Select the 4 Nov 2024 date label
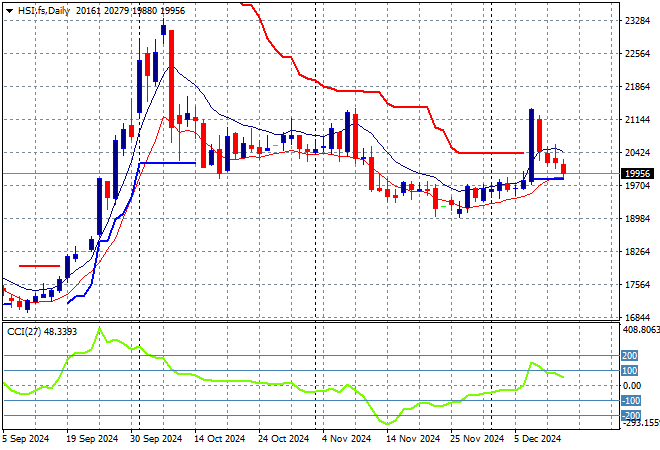The height and width of the screenshot is (450, 660). click(346, 438)
